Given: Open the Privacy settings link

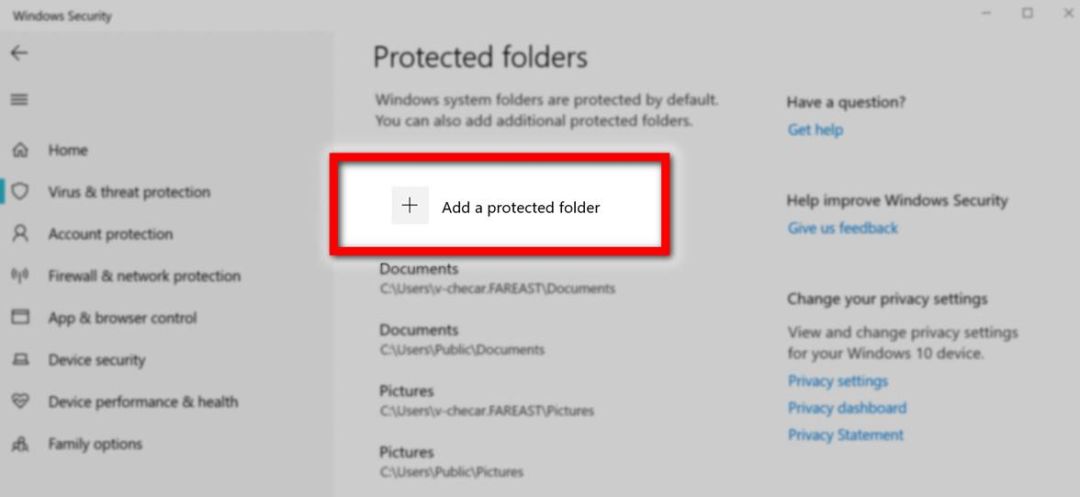Looking at the screenshot, I should tap(837, 381).
